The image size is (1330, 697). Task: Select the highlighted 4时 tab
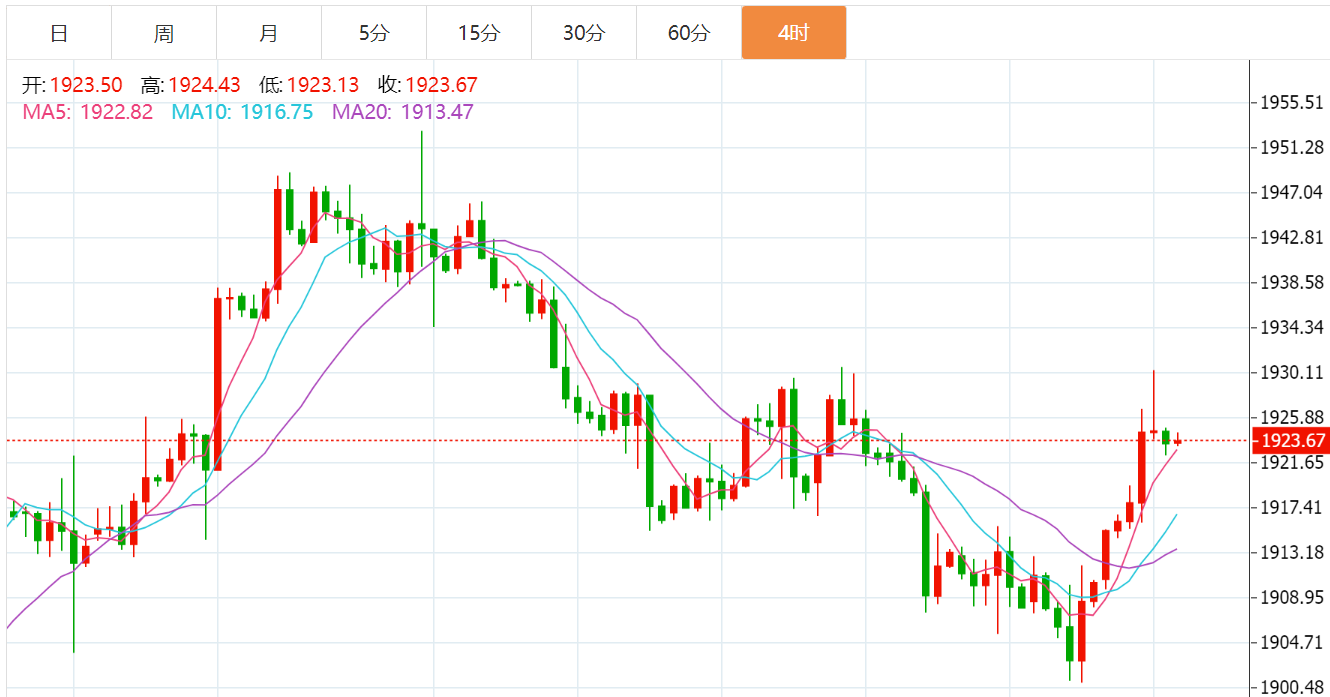pos(794,33)
